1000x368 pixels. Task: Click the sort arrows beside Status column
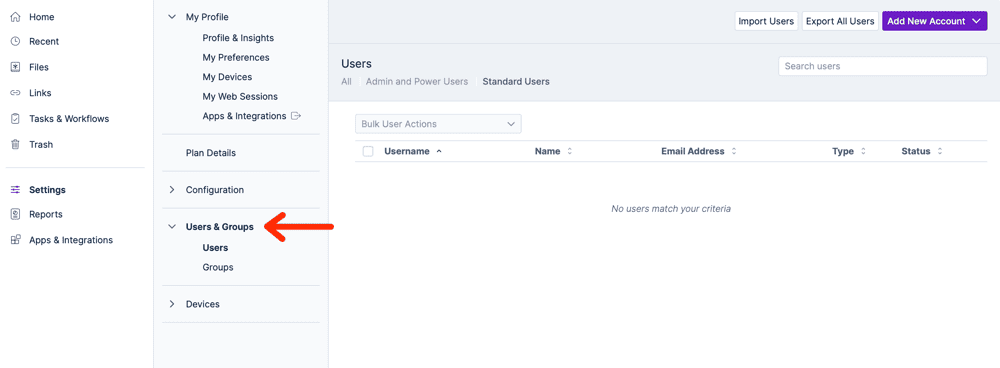click(940, 152)
